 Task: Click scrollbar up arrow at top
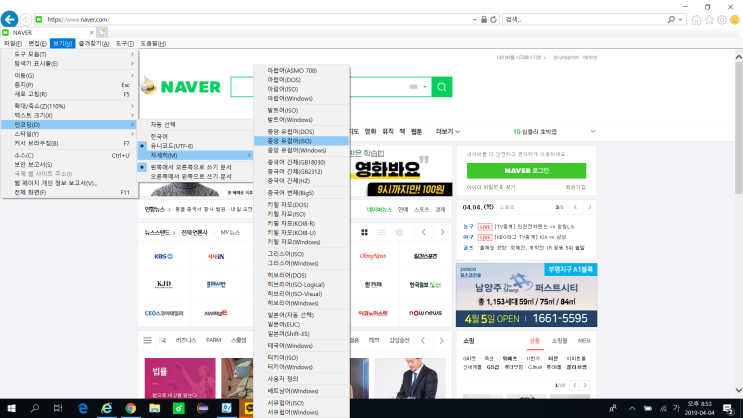pyautogui.click(x=738, y=57)
